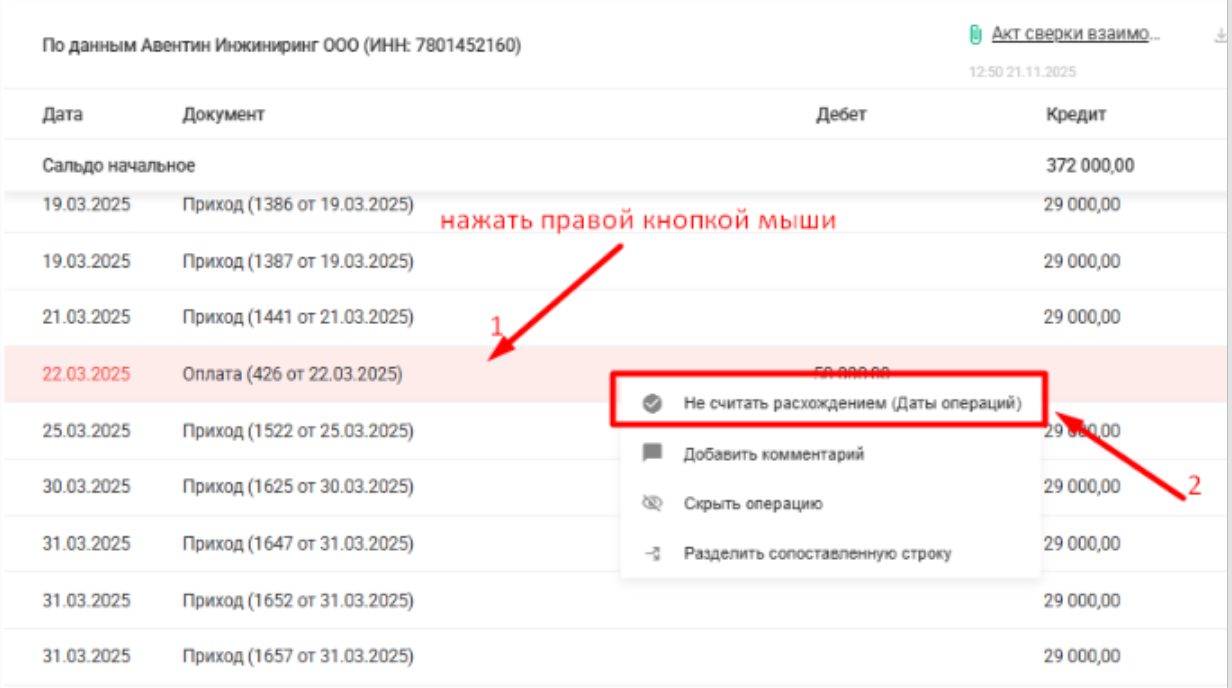Click the date 30.03.2025 cell
The image size is (1232, 688).
pos(86,487)
